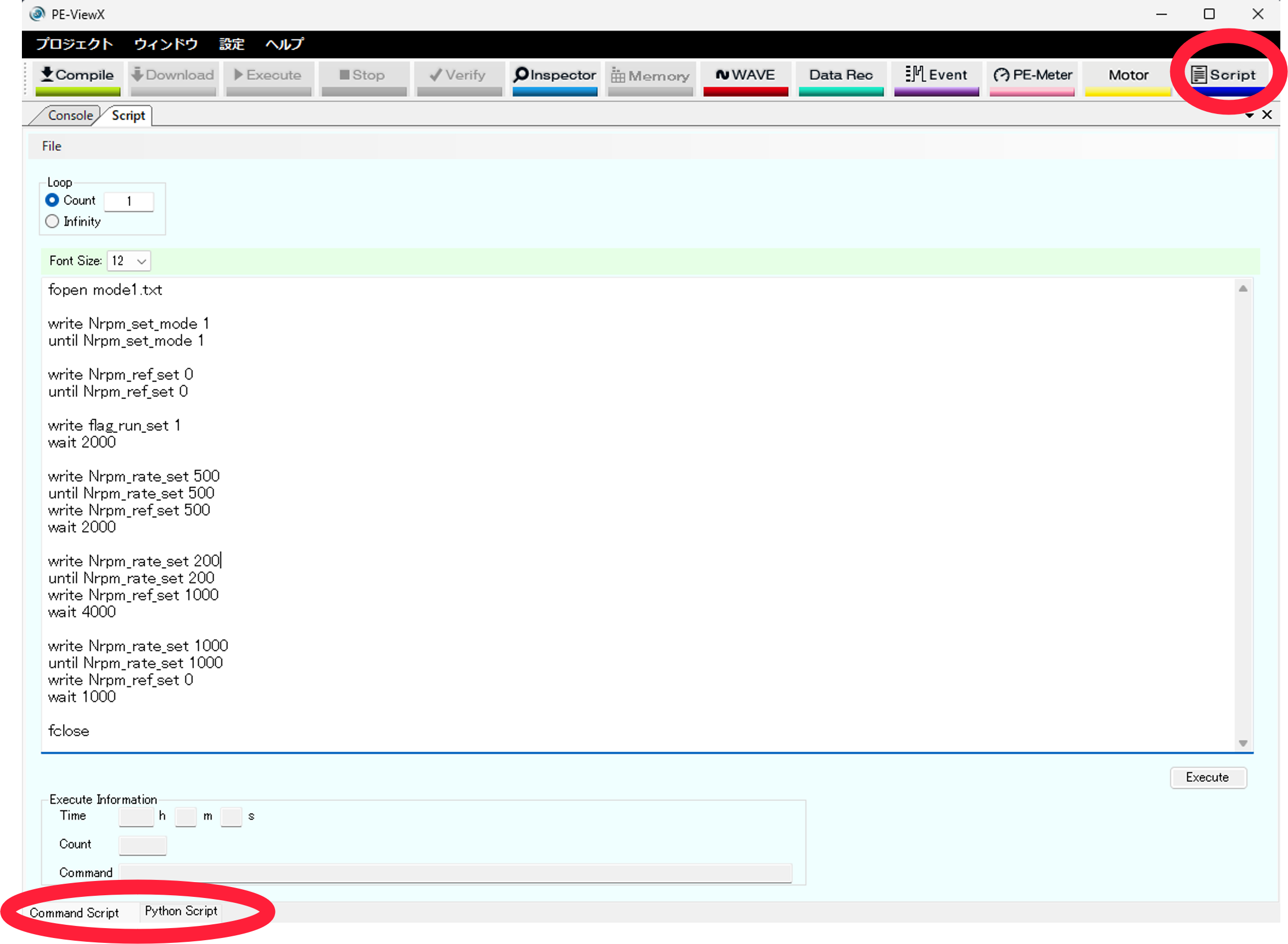Click the Data Rec toolbar button
Viewport: 1288px width, 944px height.
pyautogui.click(x=840, y=76)
